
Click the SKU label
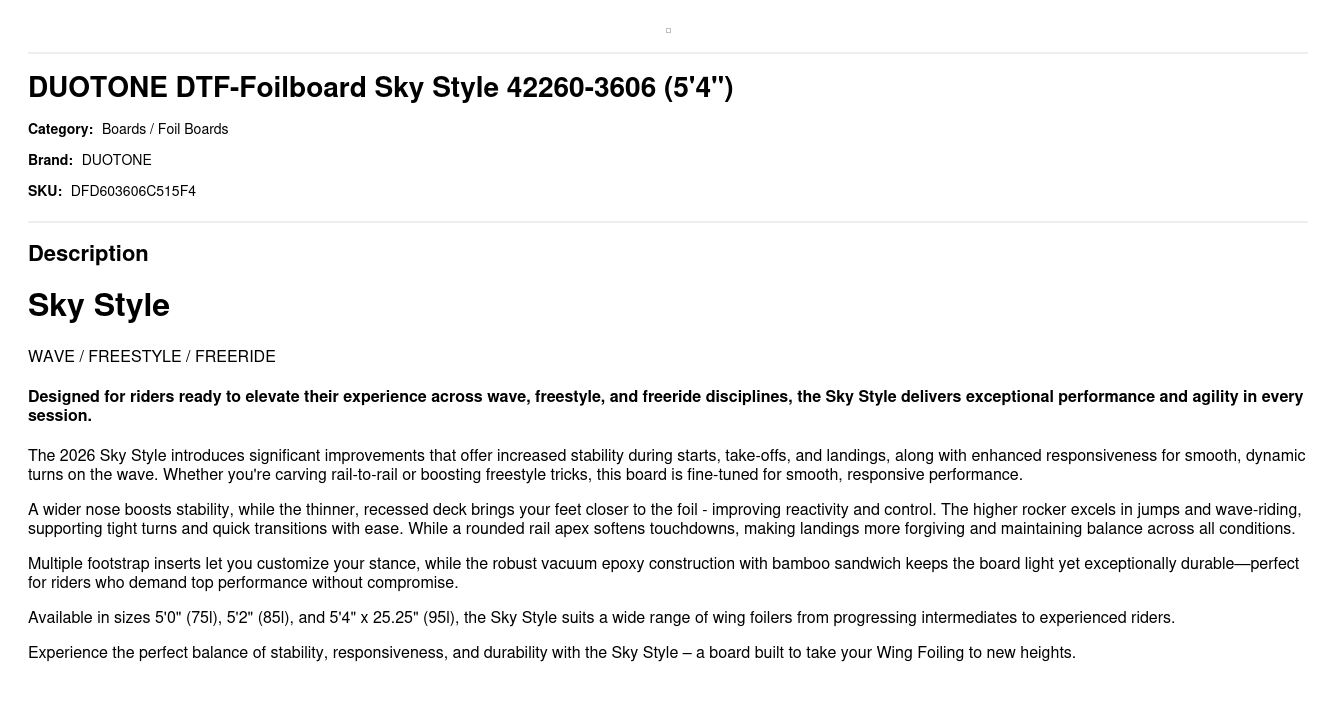coord(45,191)
